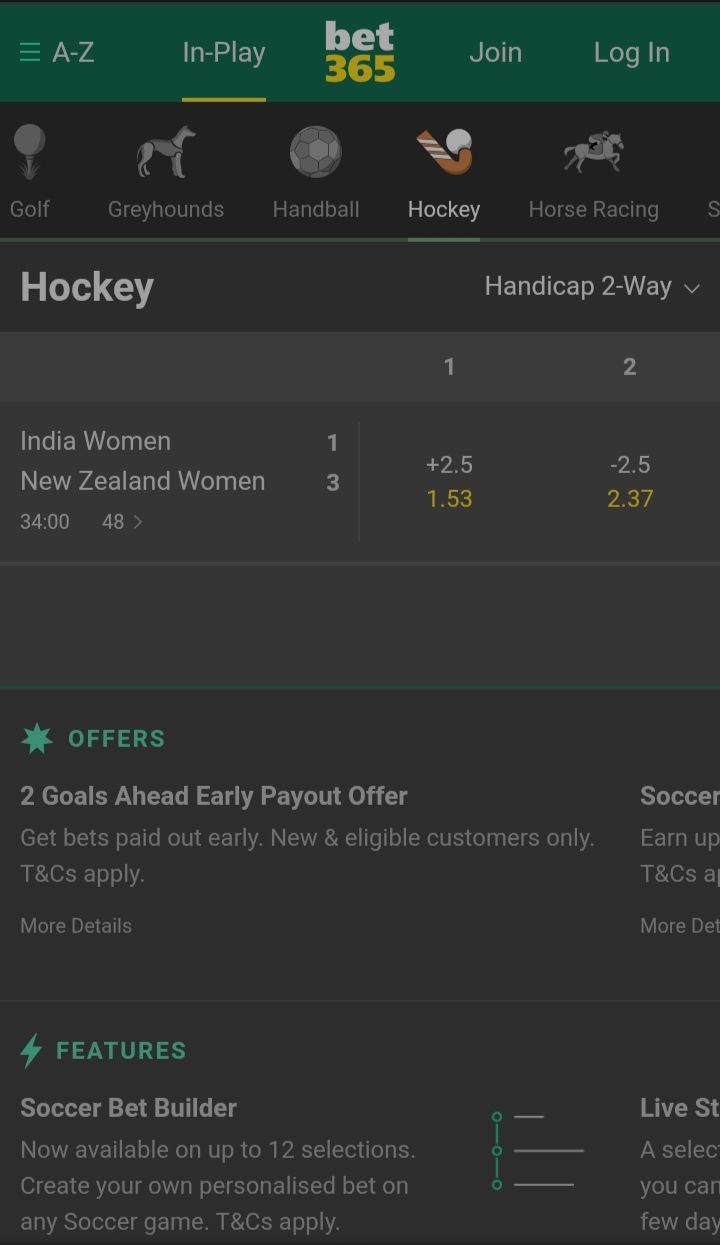
Task: Click the Log In button
Action: coord(631,52)
